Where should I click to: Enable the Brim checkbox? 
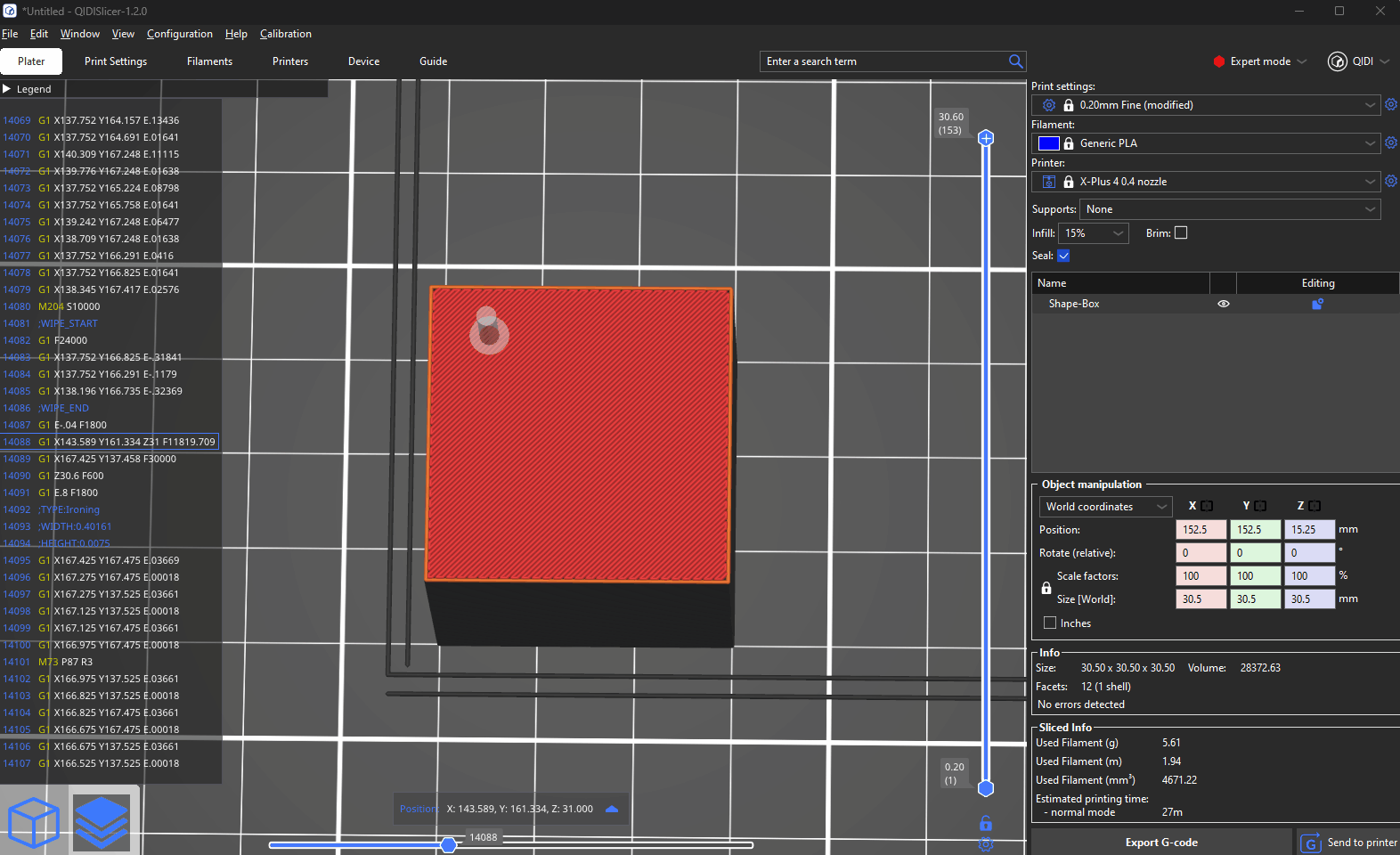1181,233
